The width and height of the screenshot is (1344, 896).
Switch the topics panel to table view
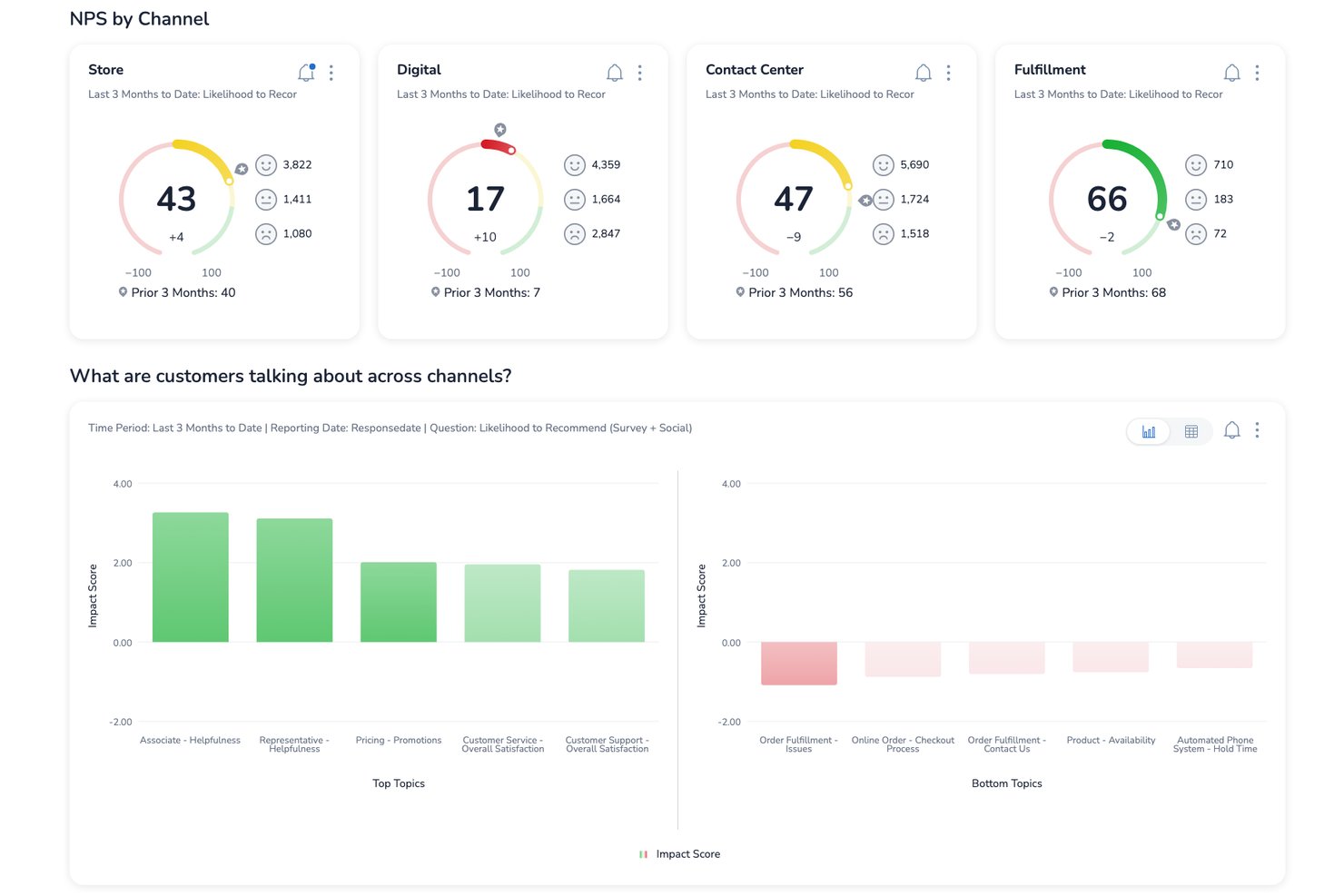pyautogui.click(x=1191, y=432)
